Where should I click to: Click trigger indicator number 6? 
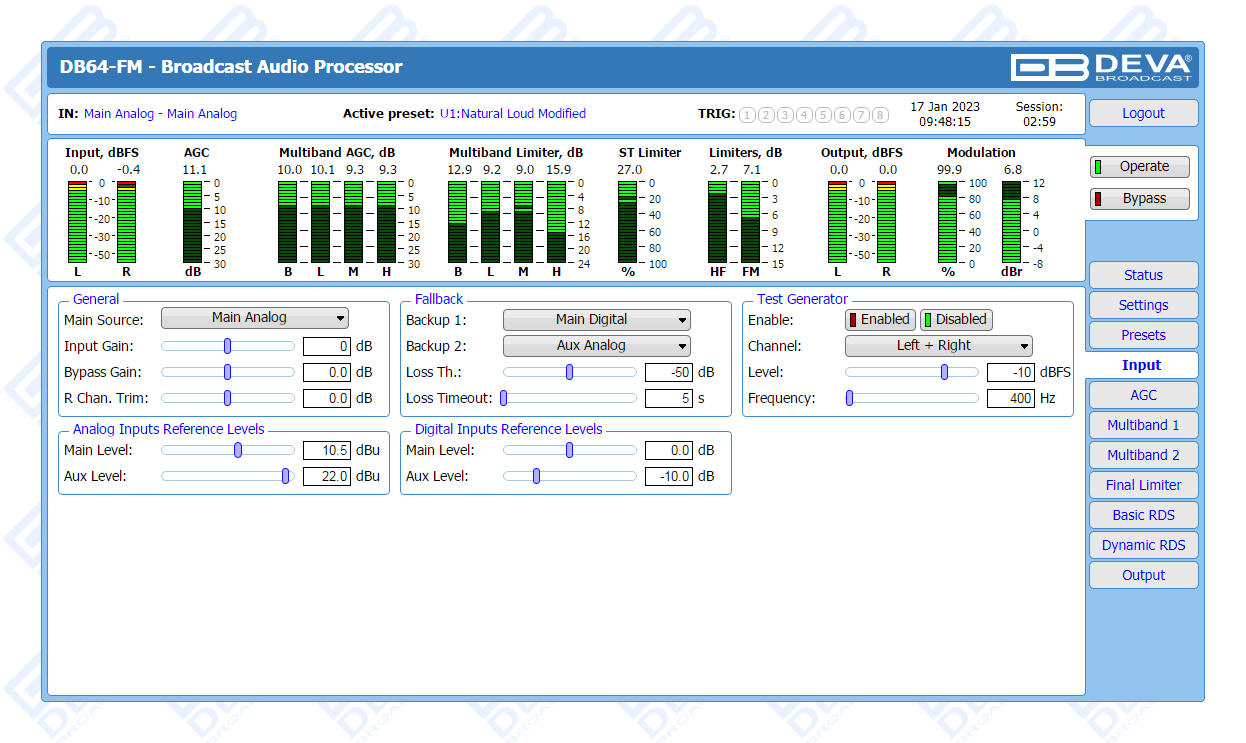(842, 115)
